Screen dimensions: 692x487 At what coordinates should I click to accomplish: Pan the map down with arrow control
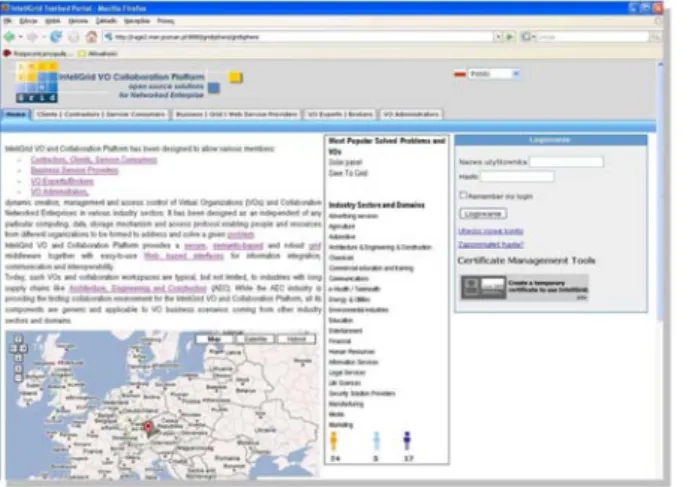pos(18,358)
